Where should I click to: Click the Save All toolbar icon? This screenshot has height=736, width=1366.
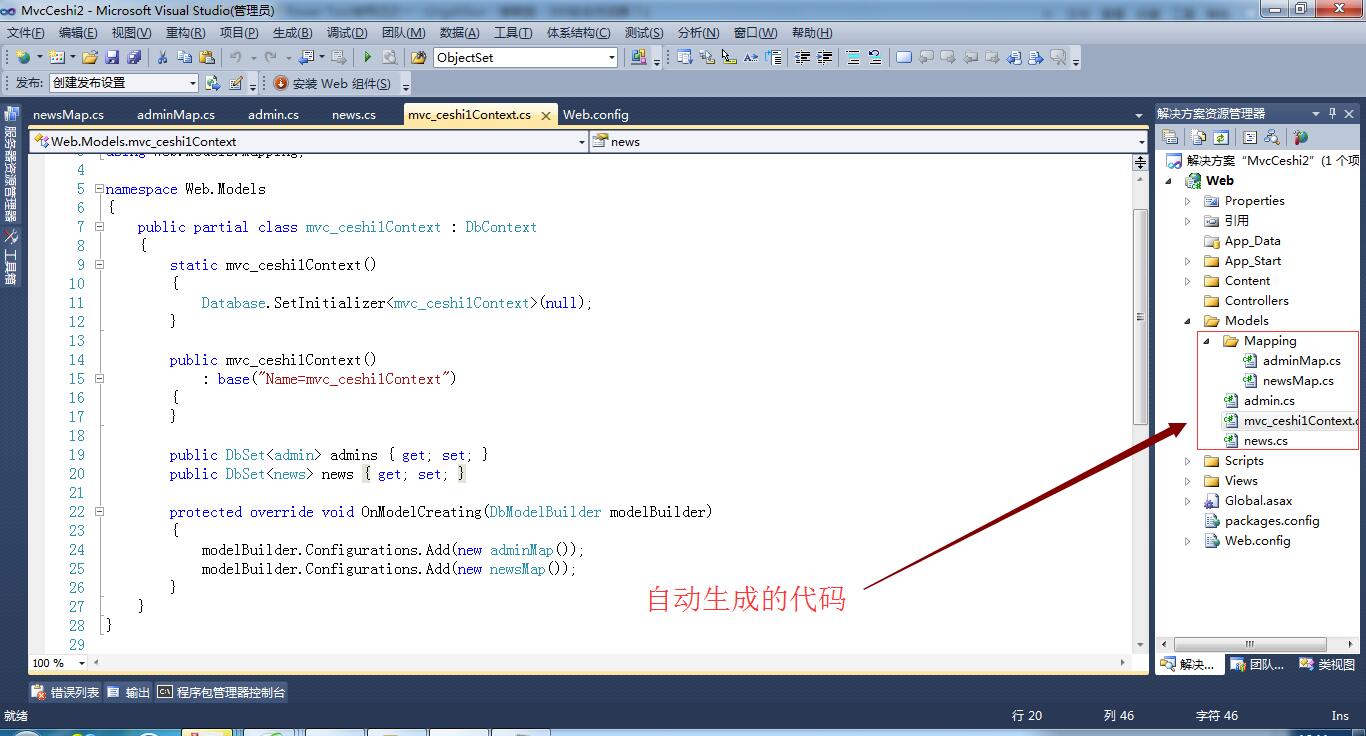133,58
